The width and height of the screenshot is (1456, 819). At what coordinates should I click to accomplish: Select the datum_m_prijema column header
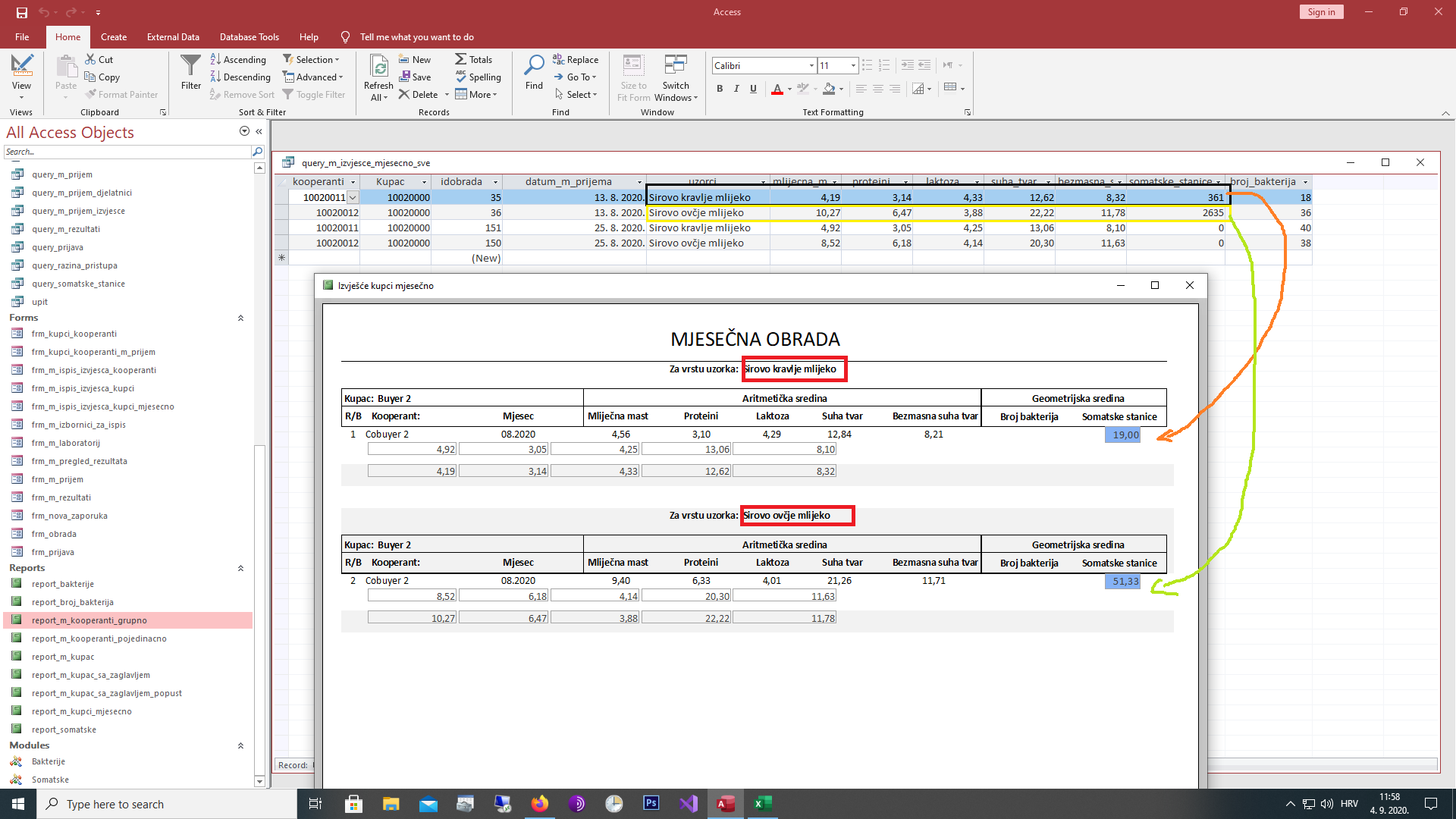click(x=567, y=182)
